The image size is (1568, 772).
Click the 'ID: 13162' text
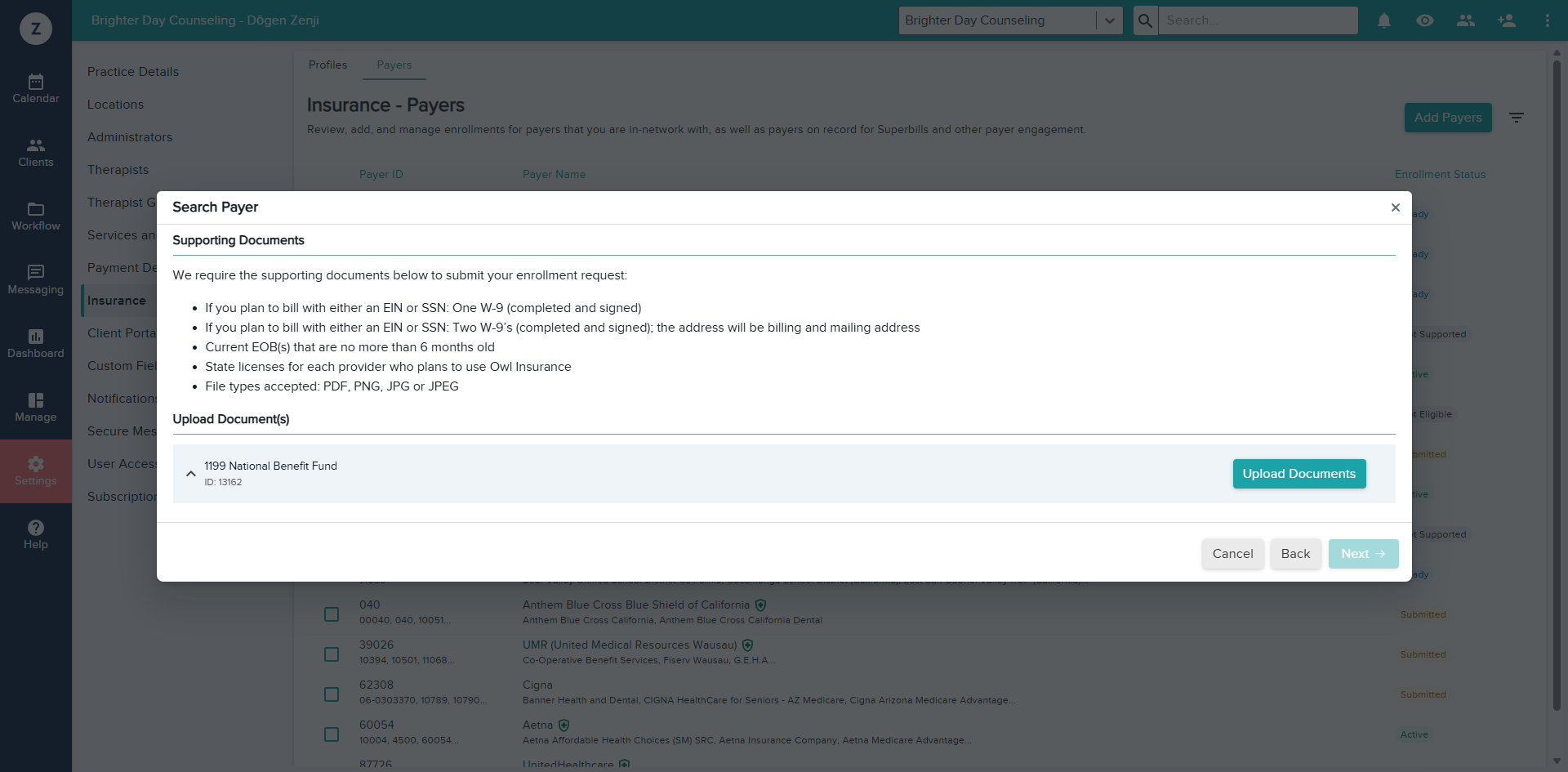[223, 482]
